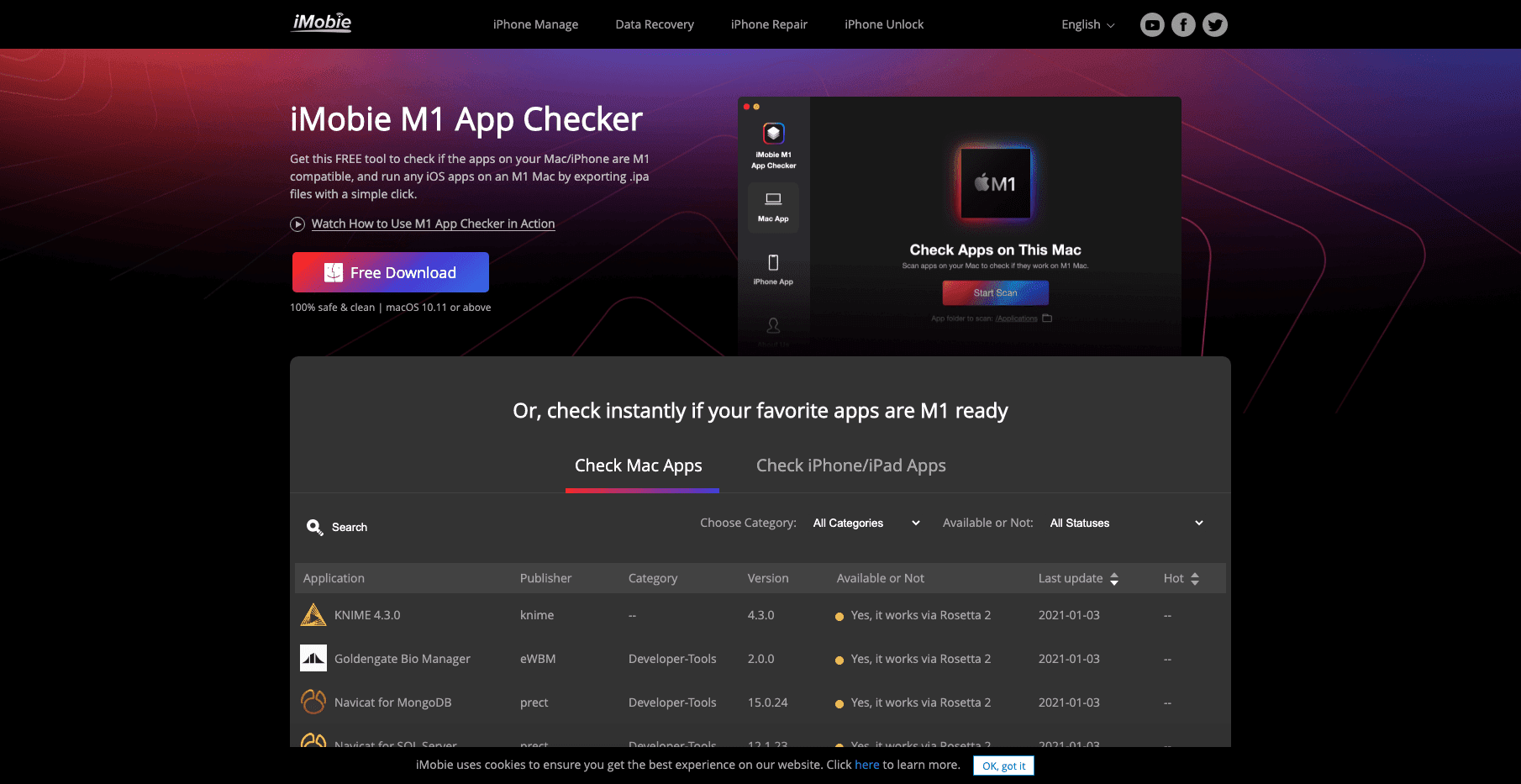Click the iMobie logo

pos(322,23)
